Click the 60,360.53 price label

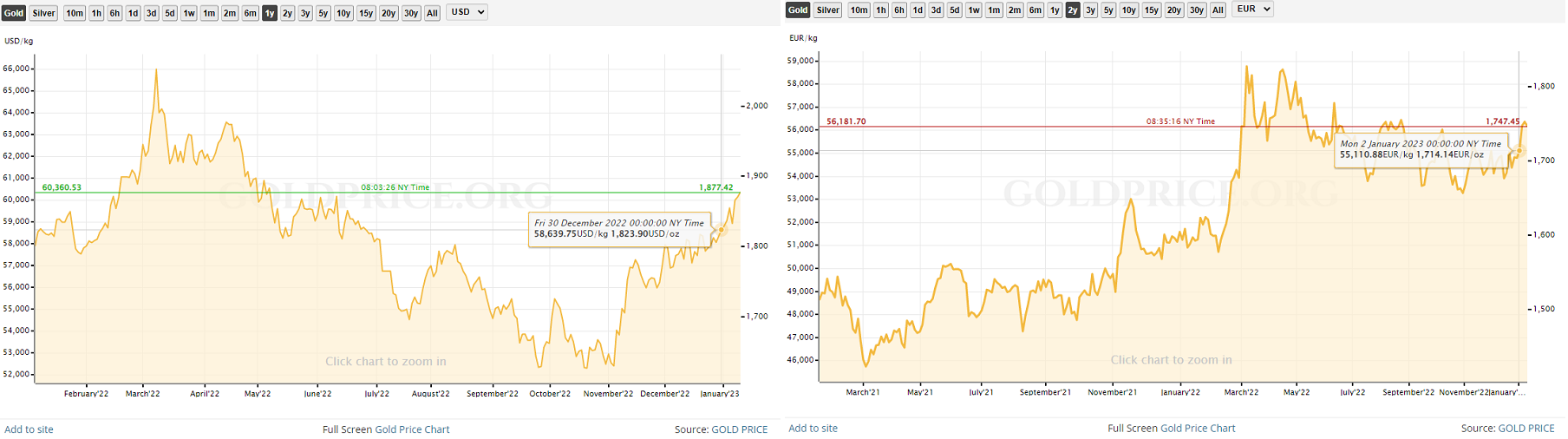pyautogui.click(x=62, y=187)
